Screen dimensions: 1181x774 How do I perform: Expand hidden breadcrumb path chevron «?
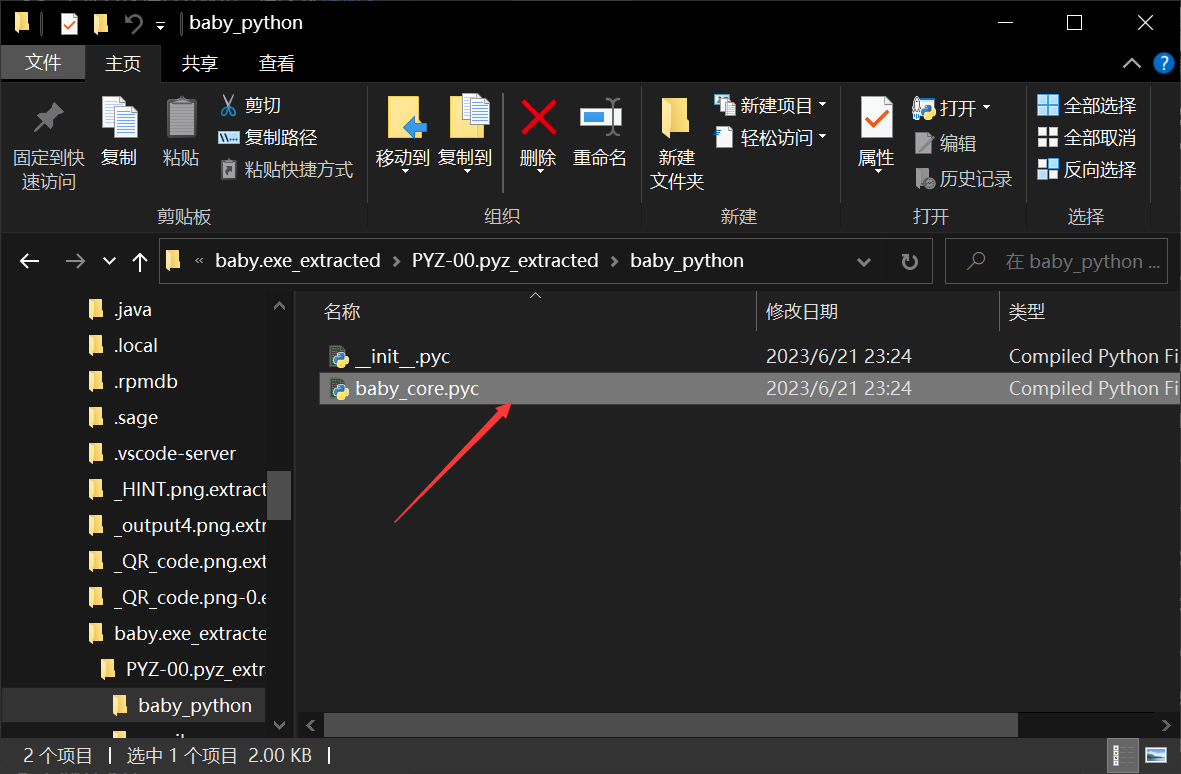click(199, 261)
